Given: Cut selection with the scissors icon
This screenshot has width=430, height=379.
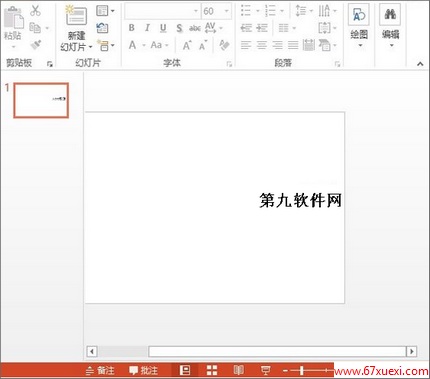Looking at the screenshot, I should pyautogui.click(x=35, y=11).
